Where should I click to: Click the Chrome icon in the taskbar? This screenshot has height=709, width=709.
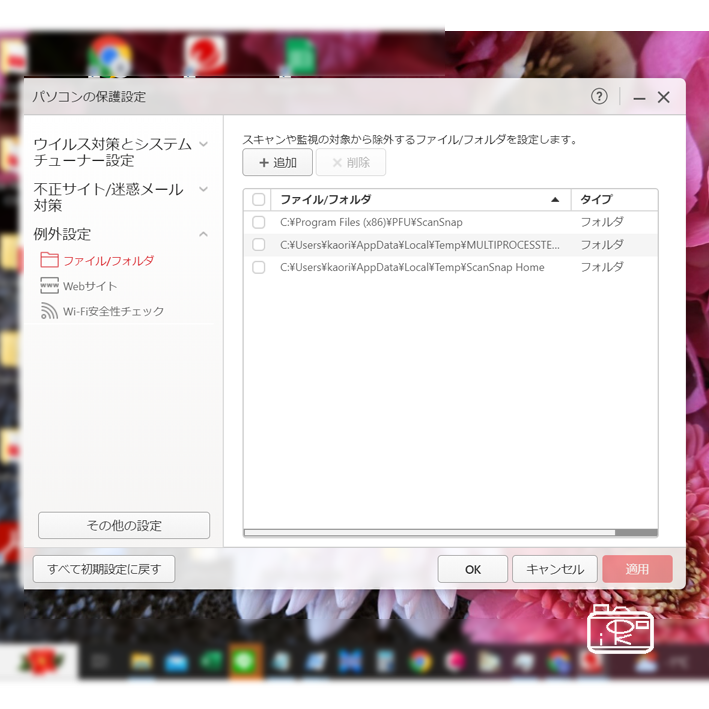tap(420, 662)
